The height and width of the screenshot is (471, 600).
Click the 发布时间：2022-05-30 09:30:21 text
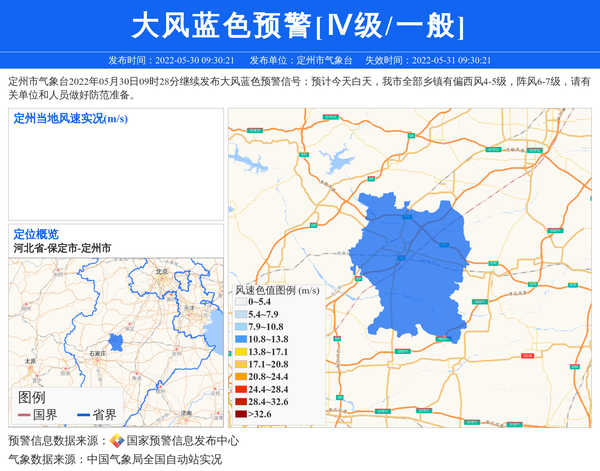tap(171, 60)
